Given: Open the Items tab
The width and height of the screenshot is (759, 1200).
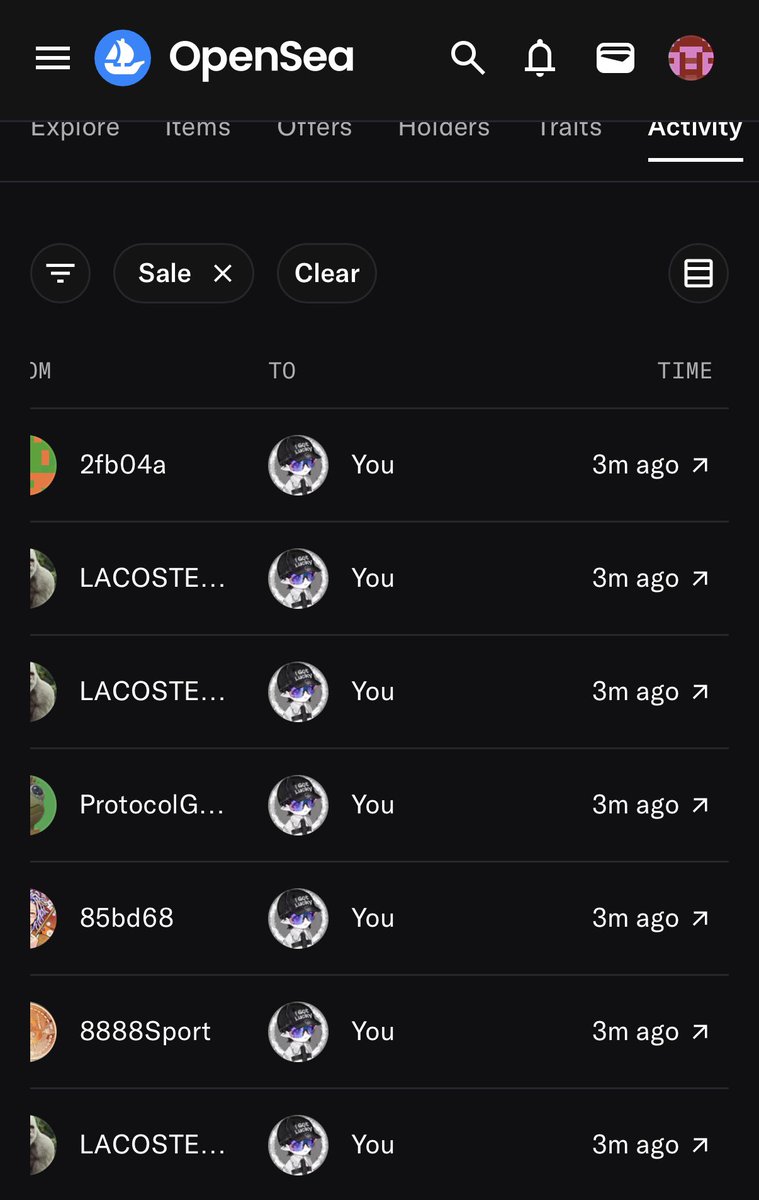Looking at the screenshot, I should tap(197, 128).
